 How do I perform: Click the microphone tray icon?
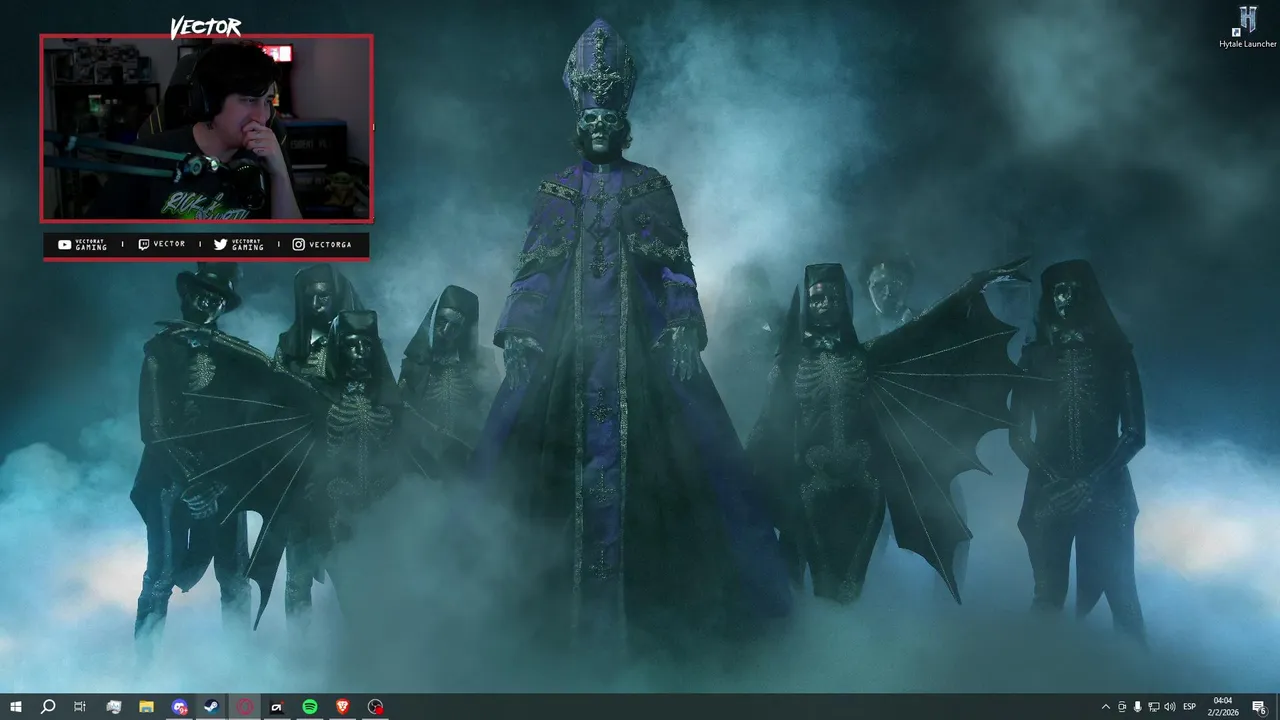pyautogui.click(x=1138, y=707)
